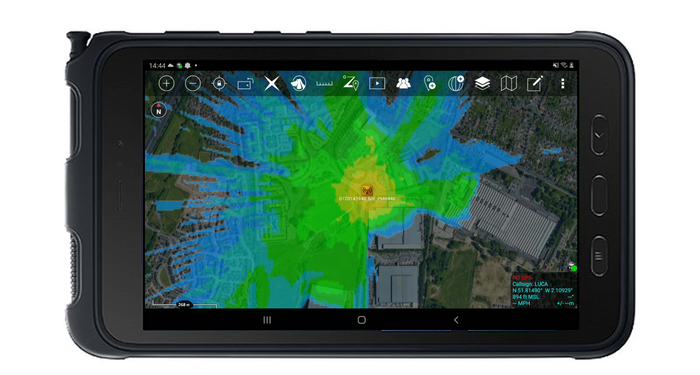Open the crossed-swords tool icon
The image size is (700, 375).
point(271,83)
